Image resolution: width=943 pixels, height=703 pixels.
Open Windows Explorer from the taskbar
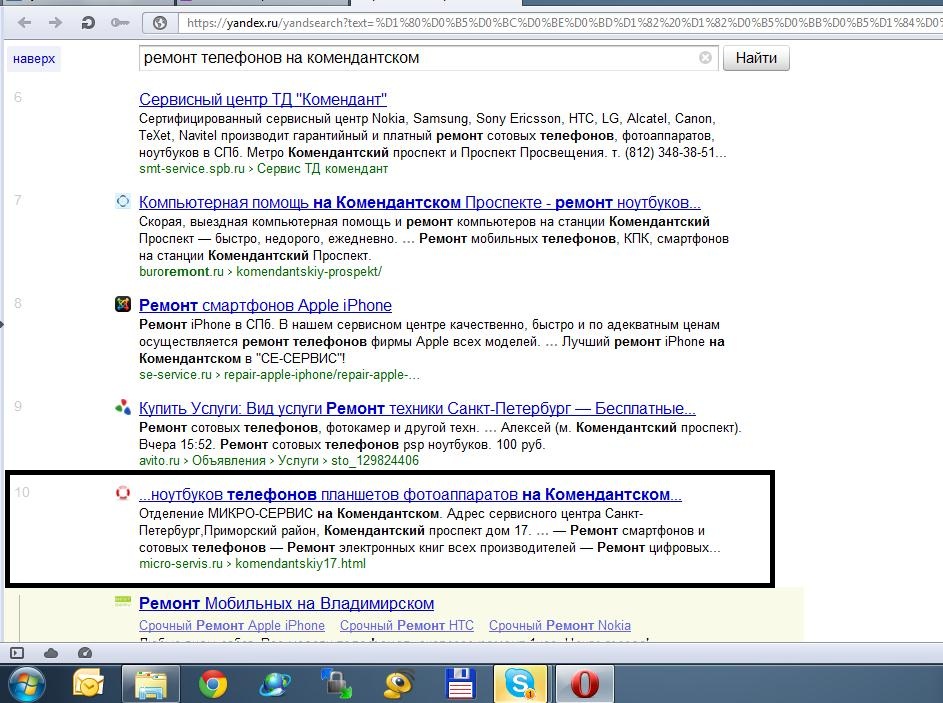(x=151, y=684)
